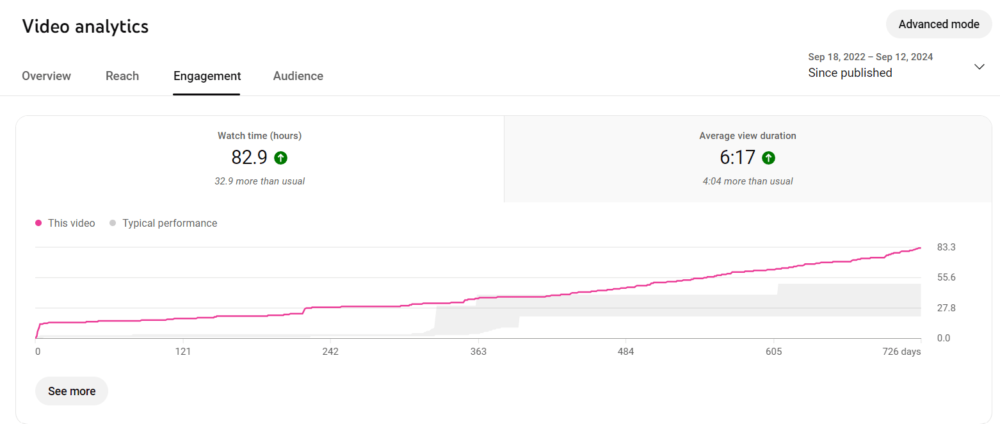Open the Since published date selector
Viewport: 1000px width, 424px height.
click(850, 72)
